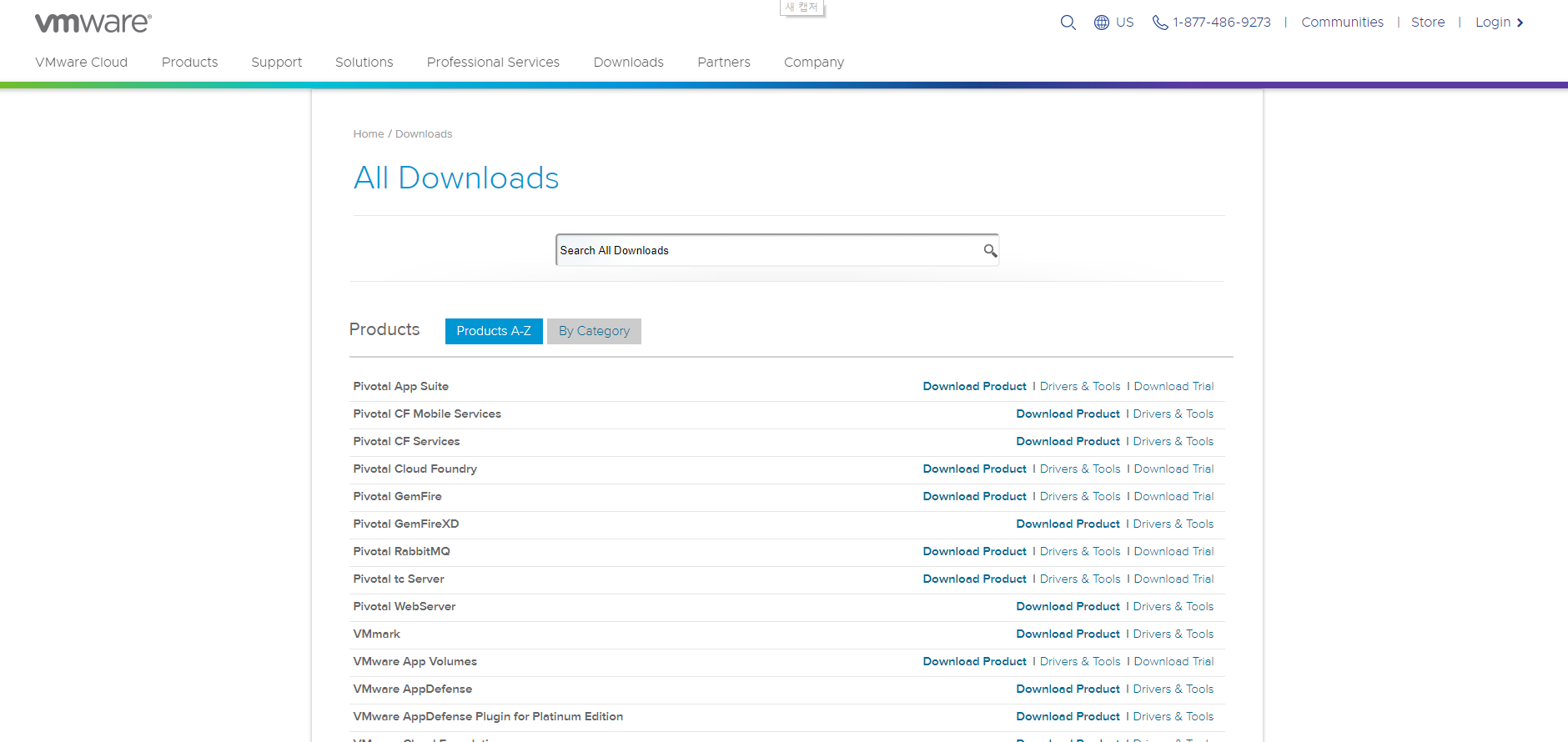Select the US region link
The height and width of the screenshot is (742, 1568).
(1125, 23)
